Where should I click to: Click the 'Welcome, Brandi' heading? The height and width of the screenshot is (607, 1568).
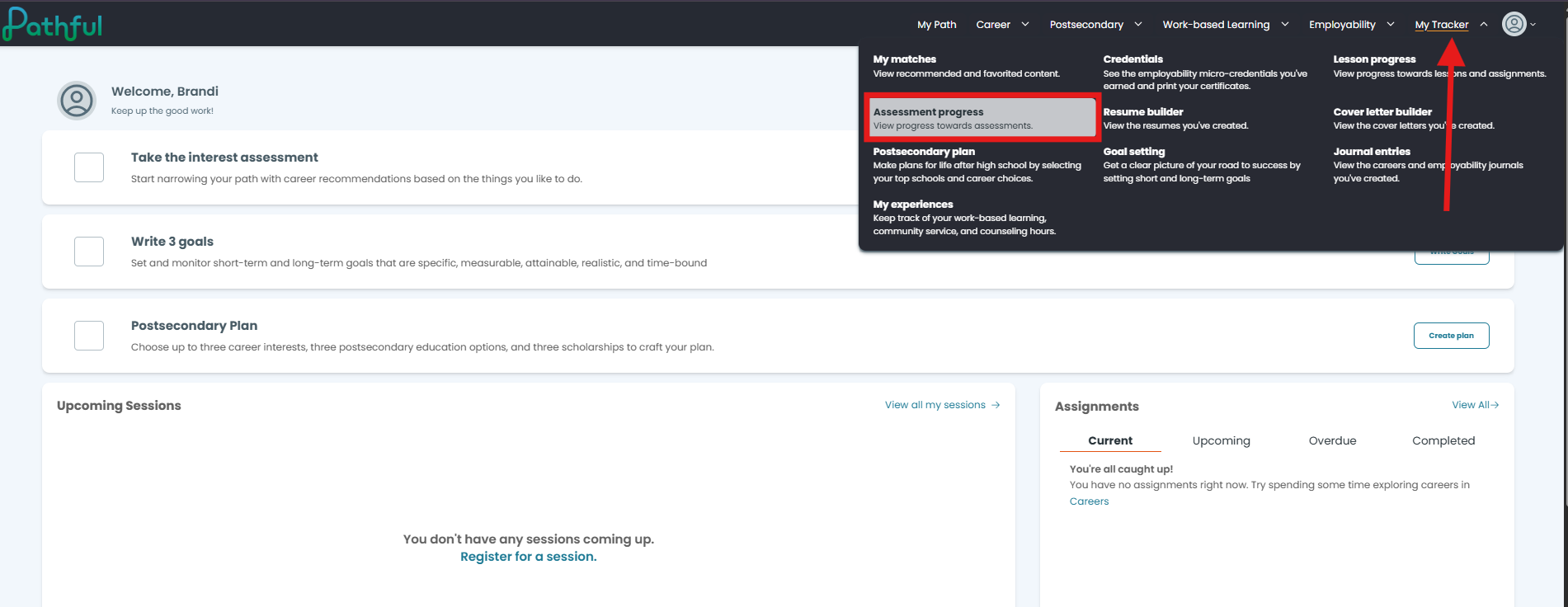[x=165, y=92]
